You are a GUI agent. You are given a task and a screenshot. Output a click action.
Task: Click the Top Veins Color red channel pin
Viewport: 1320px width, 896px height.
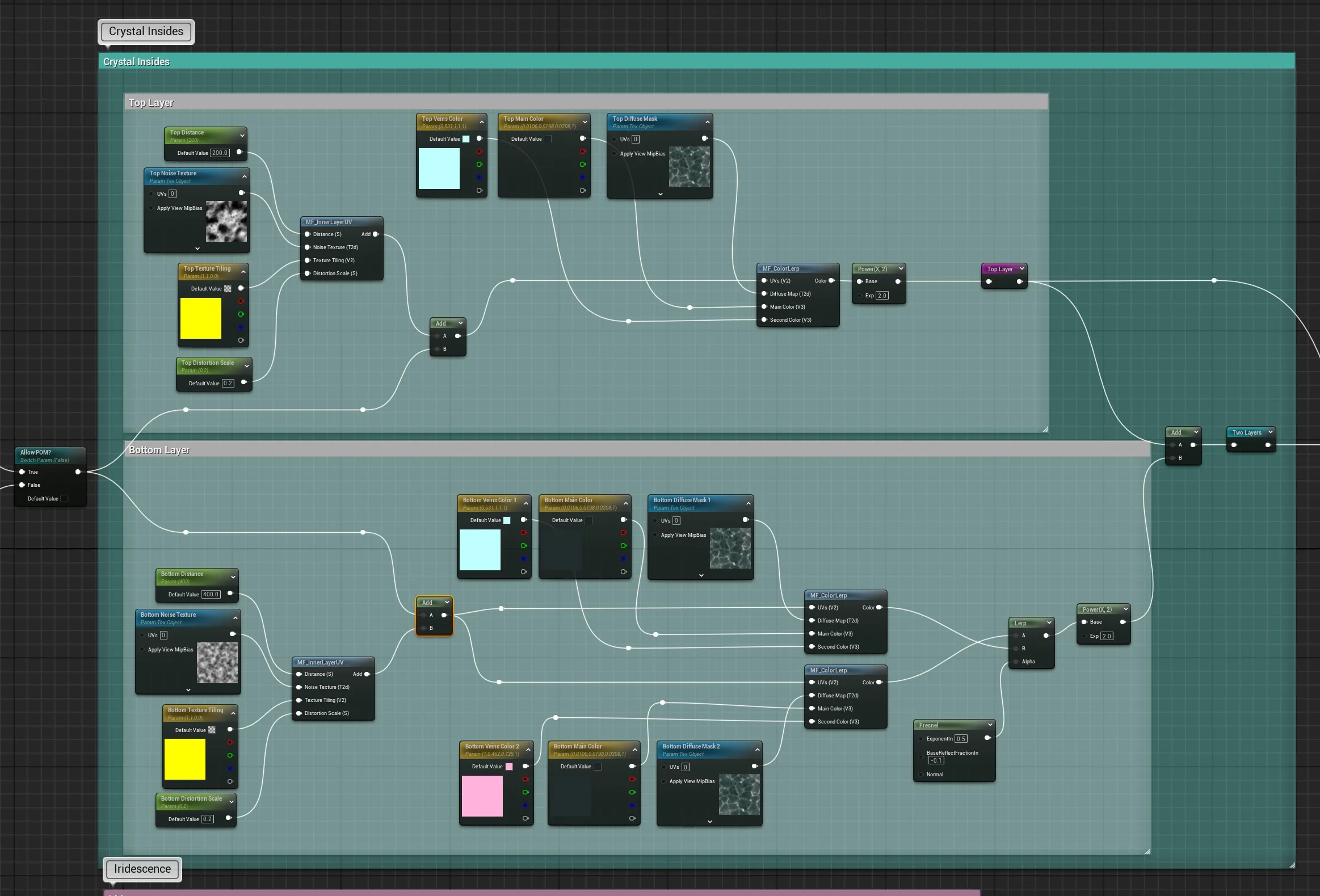(480, 152)
